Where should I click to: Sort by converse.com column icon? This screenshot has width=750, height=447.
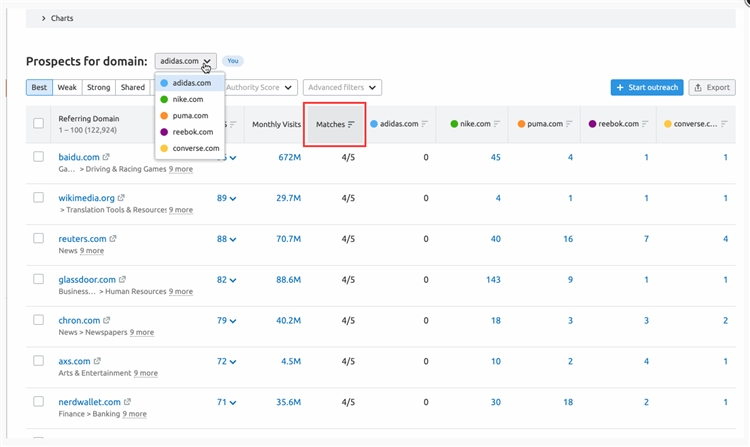pyautogui.click(x=724, y=124)
